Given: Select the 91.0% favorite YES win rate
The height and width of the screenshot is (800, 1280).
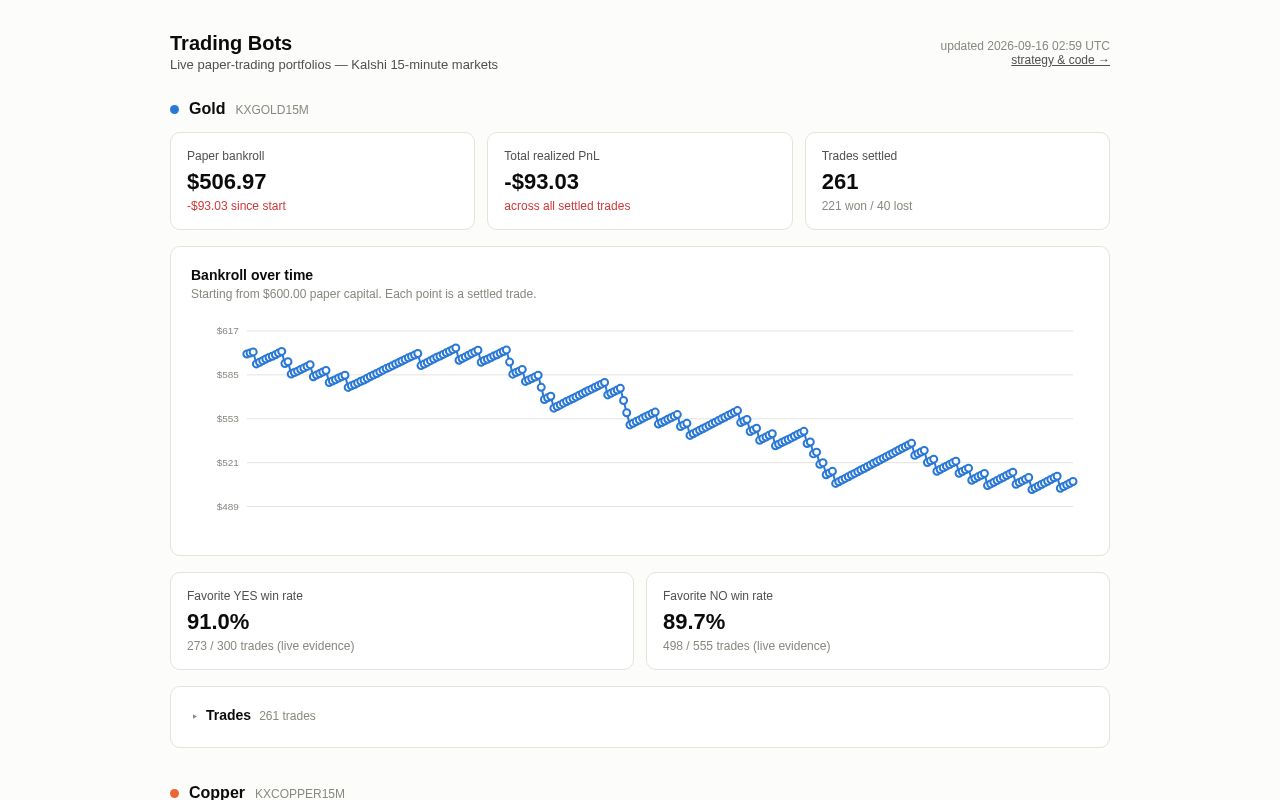Looking at the screenshot, I should [218, 622].
